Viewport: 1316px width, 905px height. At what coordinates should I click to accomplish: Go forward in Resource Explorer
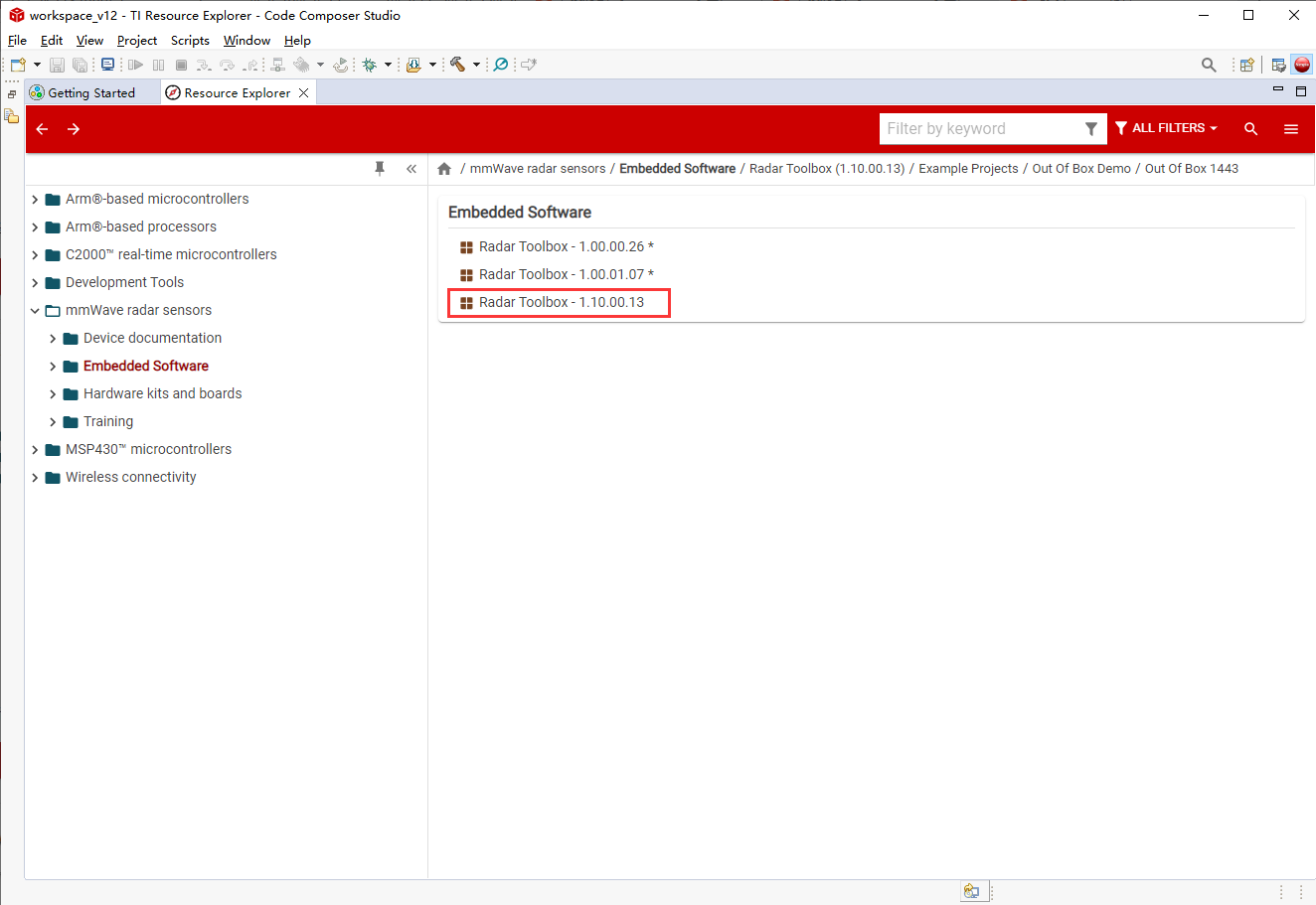click(74, 129)
